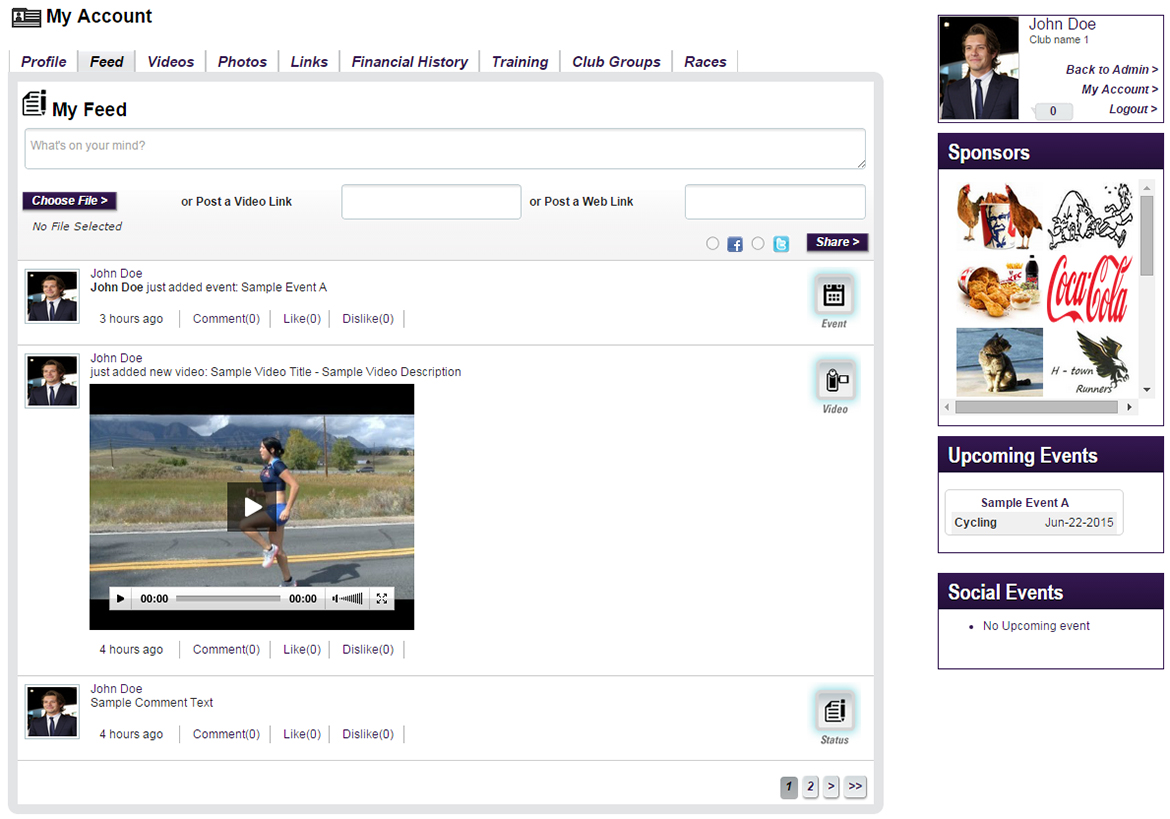This screenshot has width=1170, height=819.
Task: Click the Facebook share icon
Action: pyautogui.click(x=735, y=244)
